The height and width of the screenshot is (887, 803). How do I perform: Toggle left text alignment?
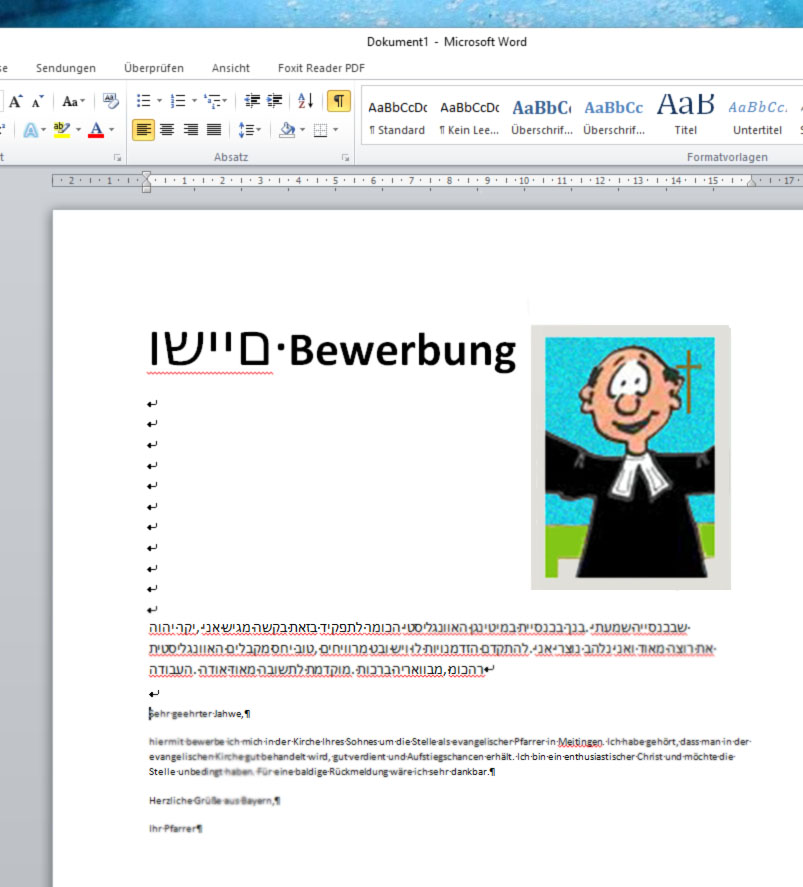(144, 130)
